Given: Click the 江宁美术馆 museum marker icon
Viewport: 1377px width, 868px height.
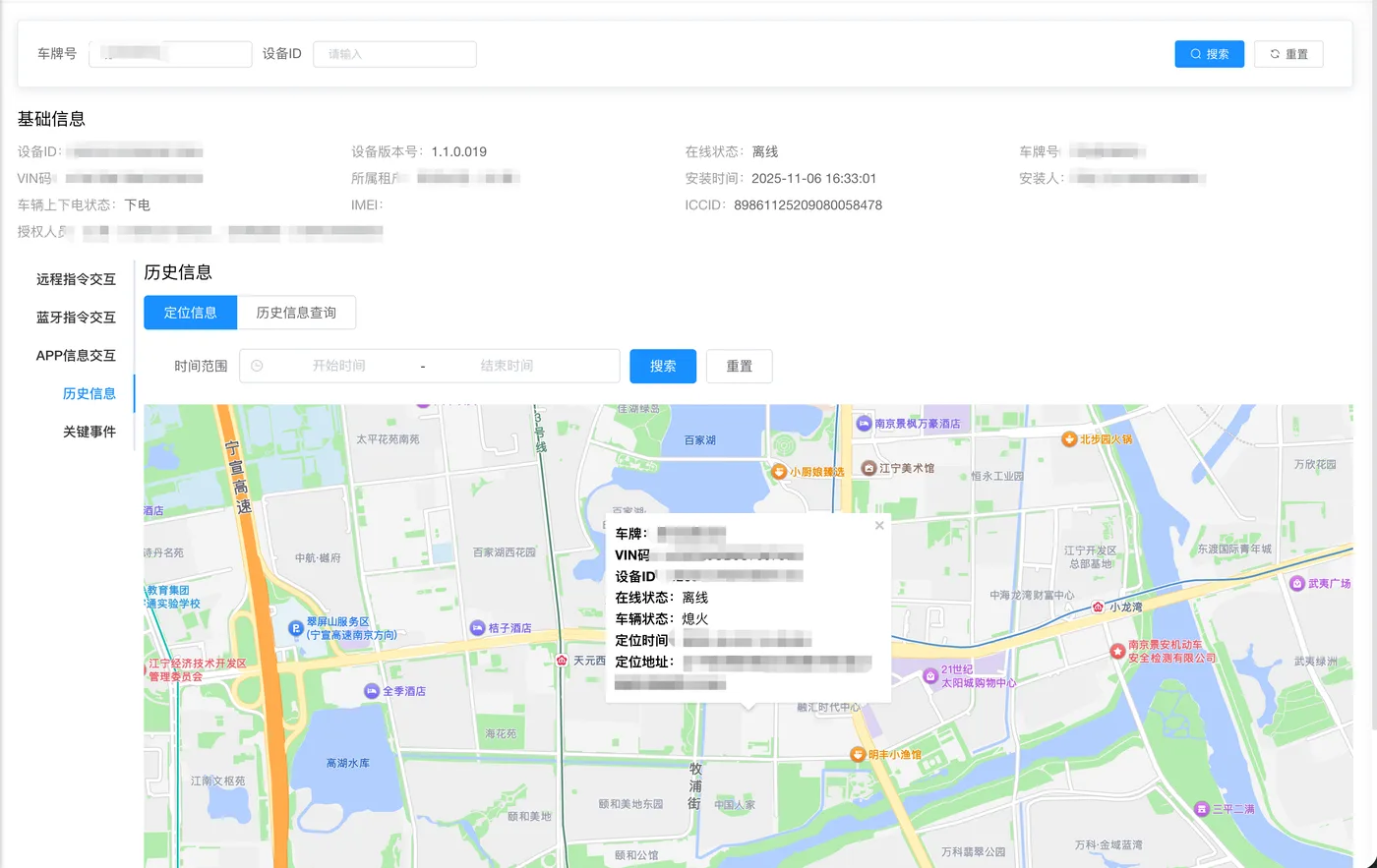Looking at the screenshot, I should (x=868, y=468).
